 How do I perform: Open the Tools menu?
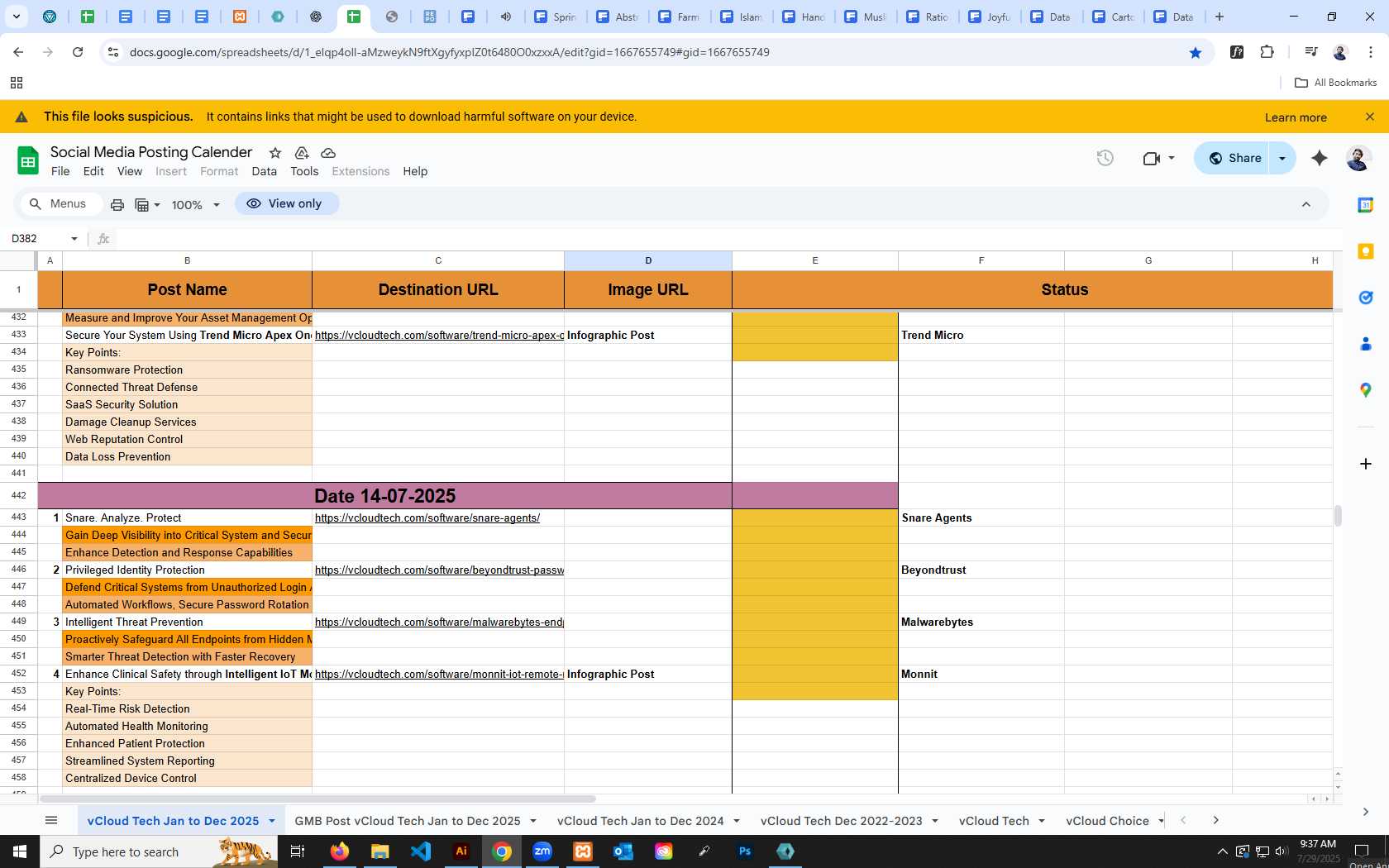click(304, 171)
